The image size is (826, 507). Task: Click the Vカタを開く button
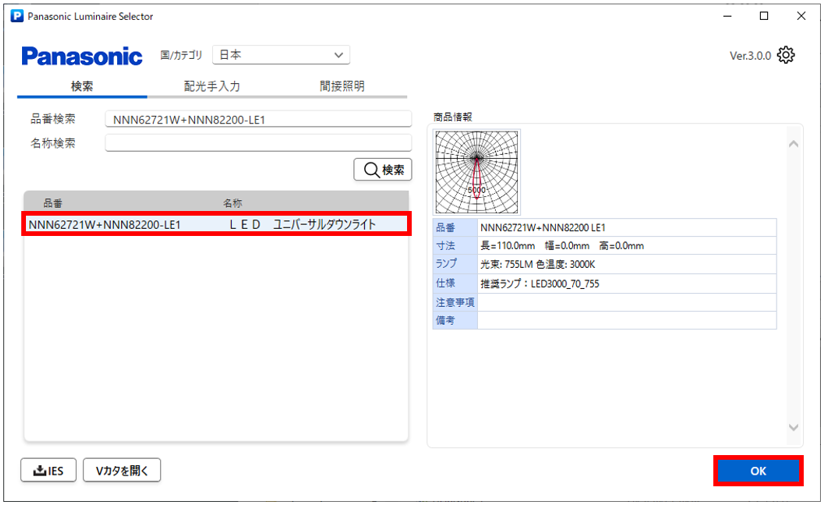click(122, 470)
